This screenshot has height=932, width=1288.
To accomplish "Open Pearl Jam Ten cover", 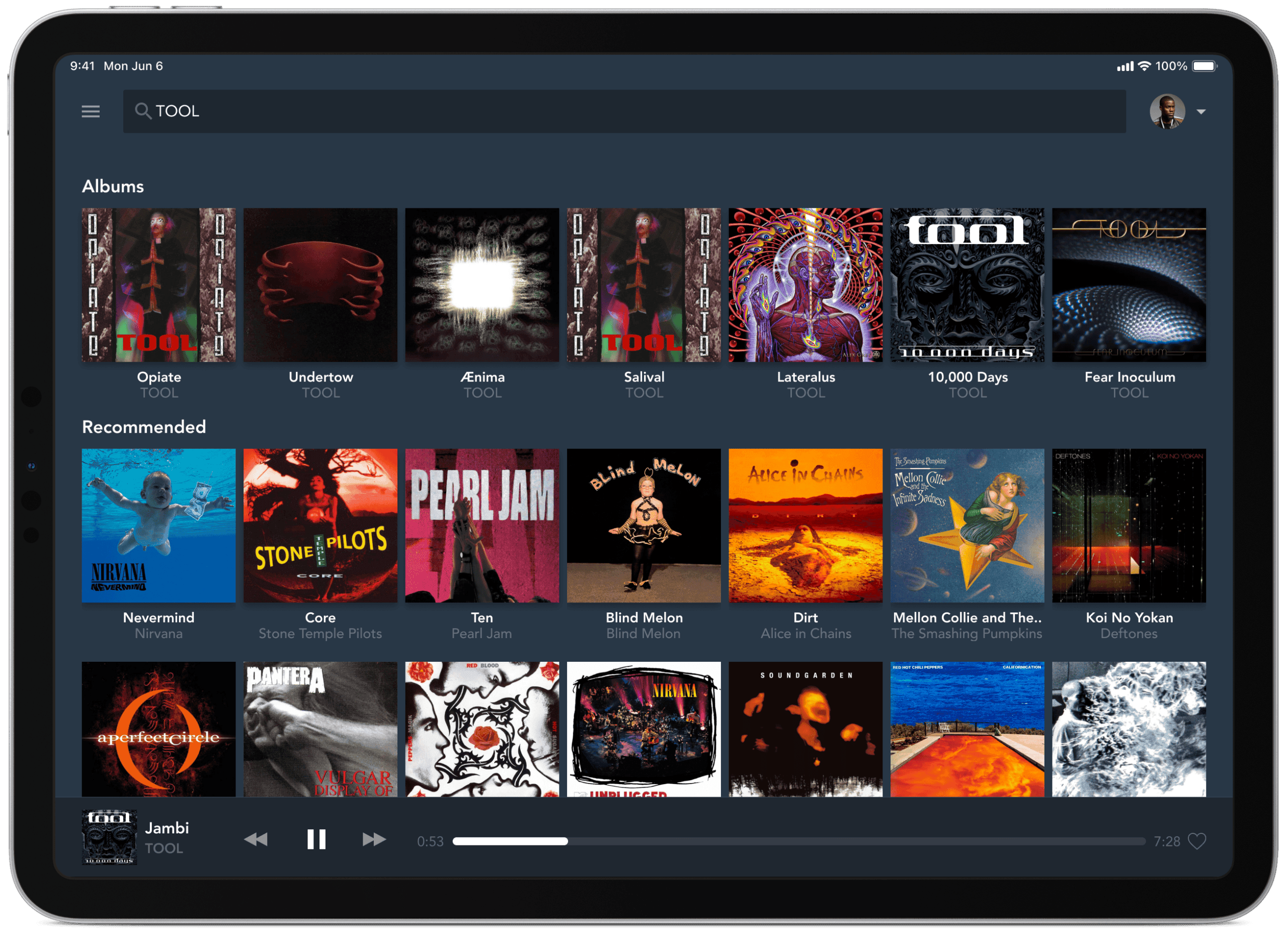I will tap(482, 526).
